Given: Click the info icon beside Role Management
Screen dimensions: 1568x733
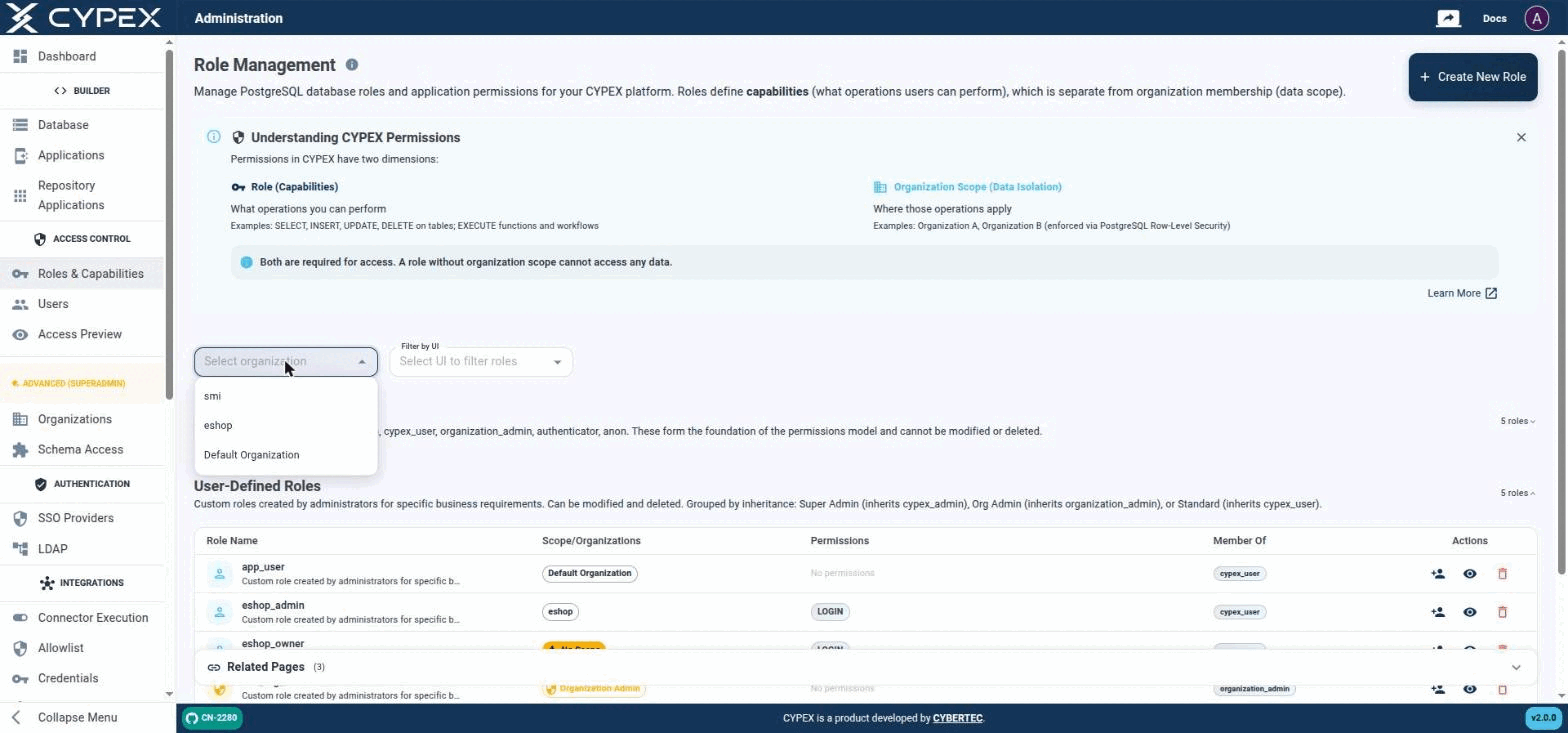Looking at the screenshot, I should coord(352,65).
